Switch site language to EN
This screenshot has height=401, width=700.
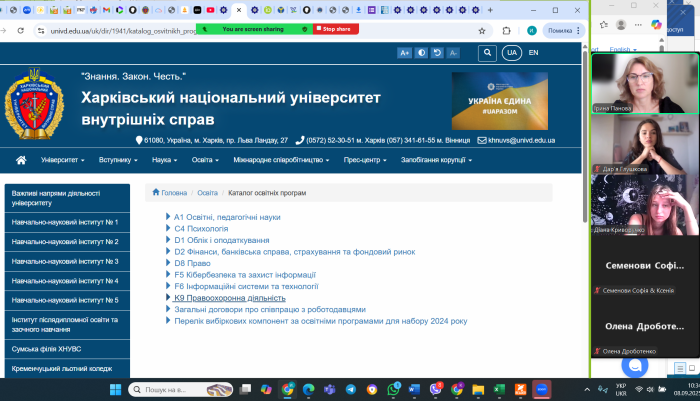[533, 52]
